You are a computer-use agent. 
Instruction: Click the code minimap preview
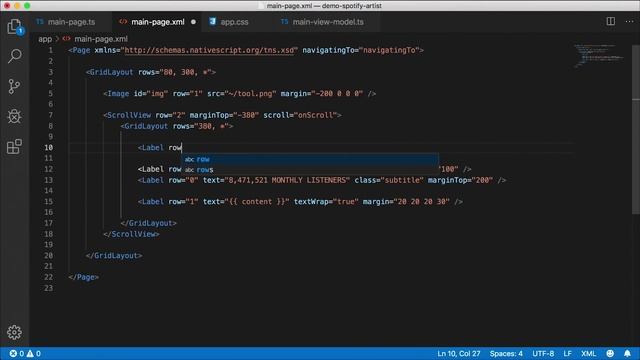point(599,56)
